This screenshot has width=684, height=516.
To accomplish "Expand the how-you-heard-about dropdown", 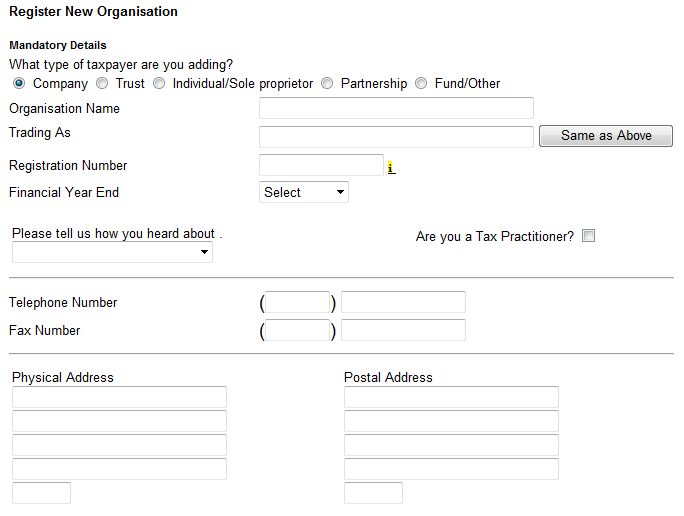I will (112, 253).
